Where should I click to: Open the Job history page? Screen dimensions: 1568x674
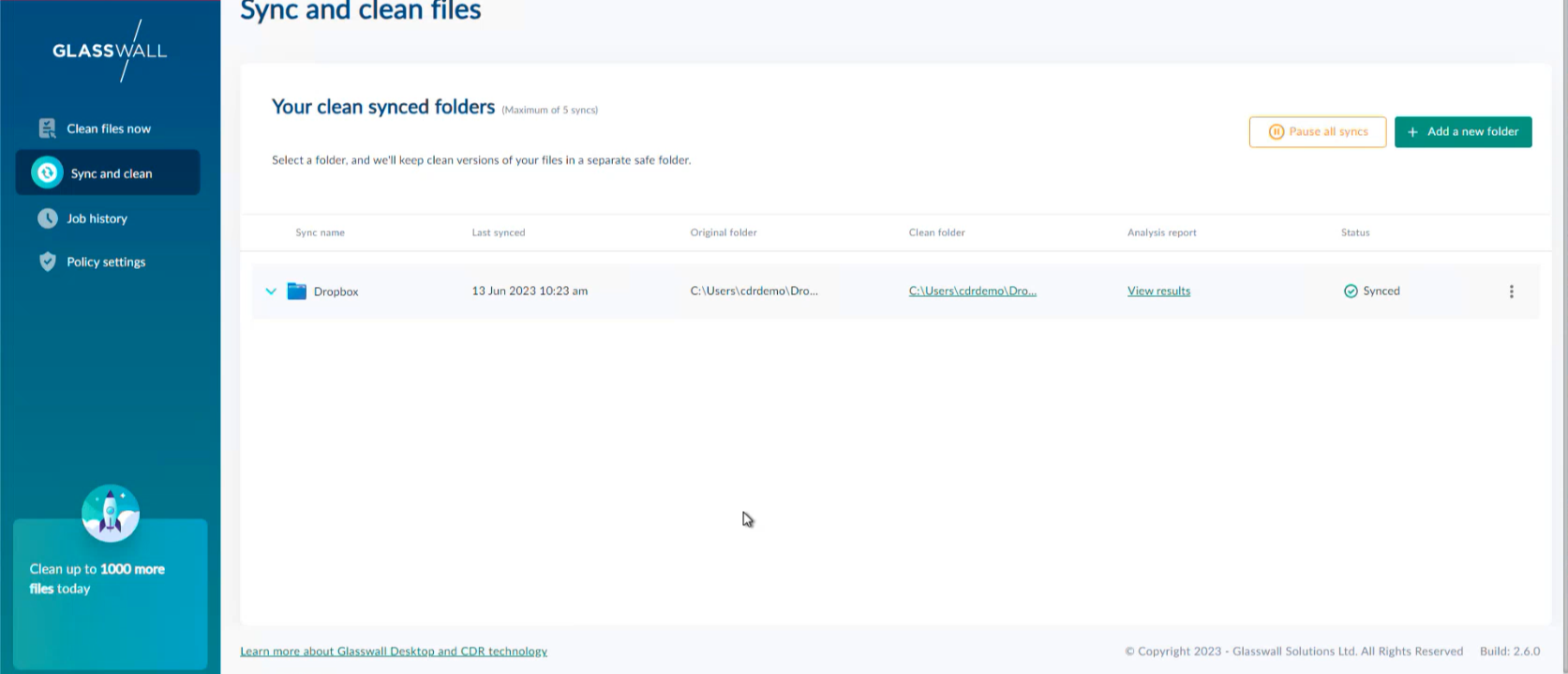tap(97, 218)
